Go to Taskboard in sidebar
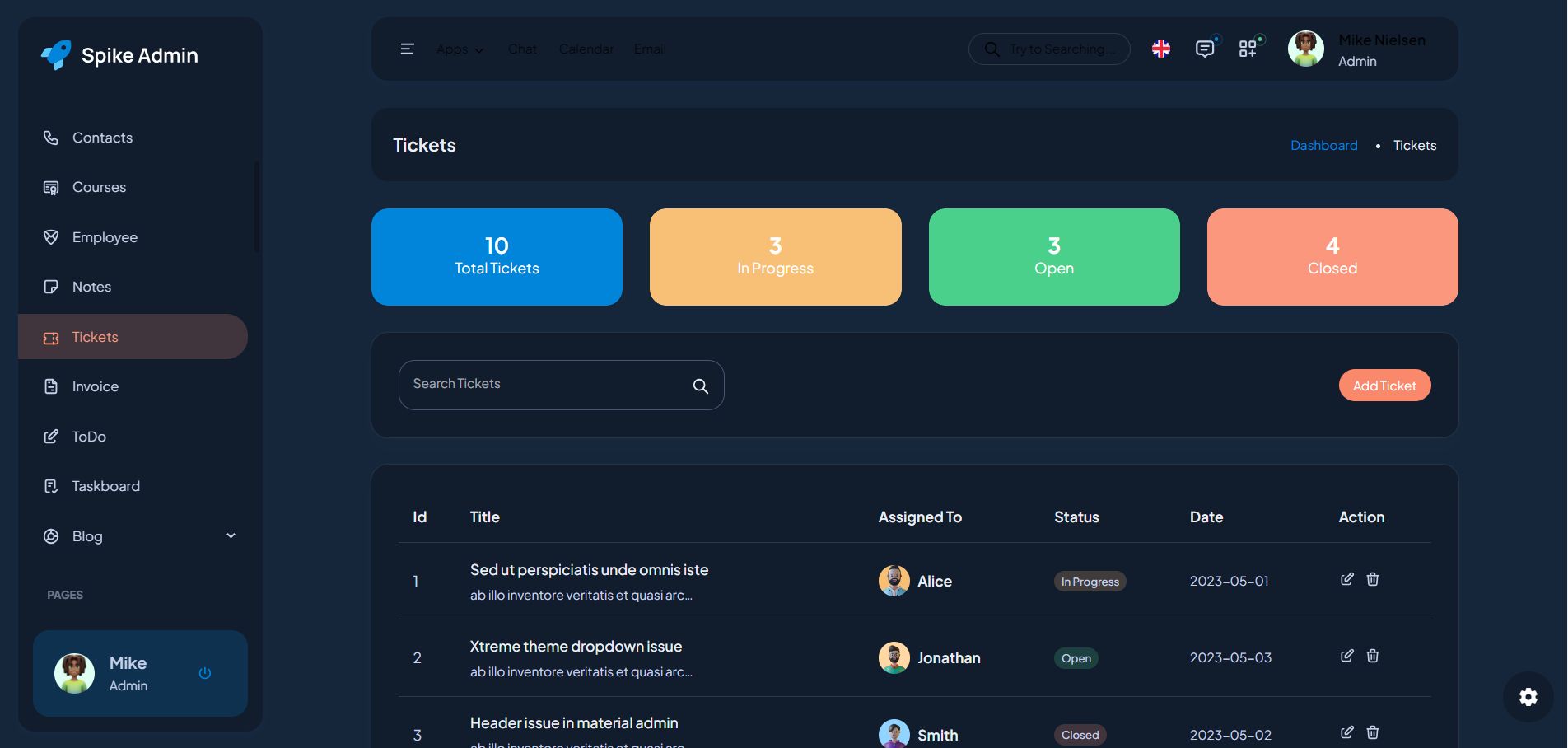The width and height of the screenshot is (1568, 748). click(x=105, y=486)
